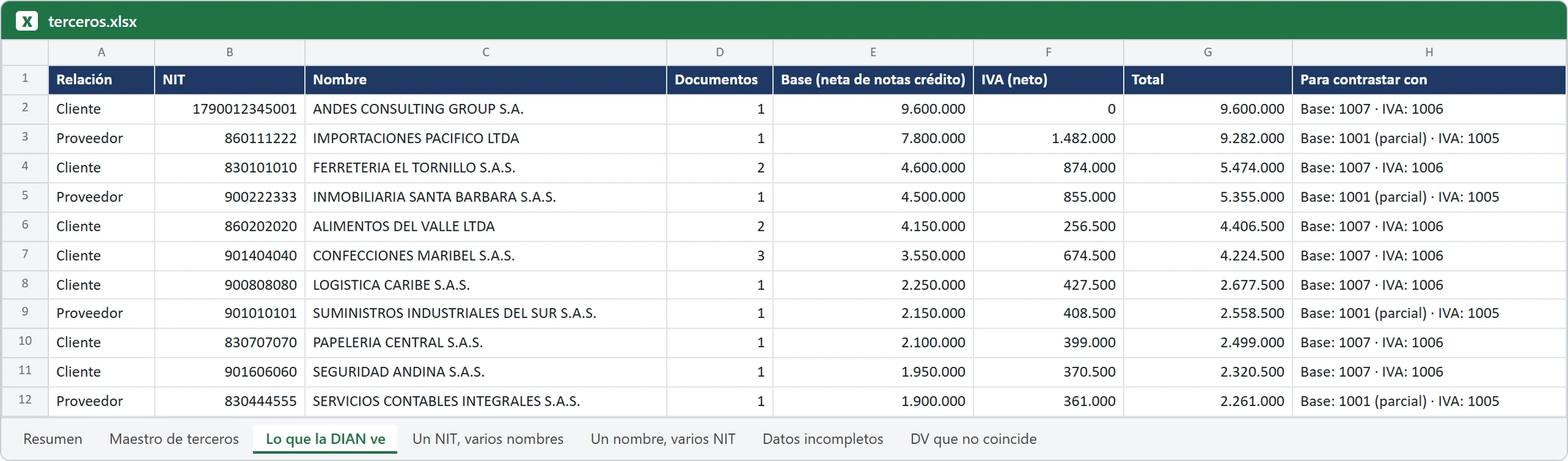Click the Excel icon beside terceros.xlsx
Screen dimensions: 1568x461
click(x=27, y=22)
